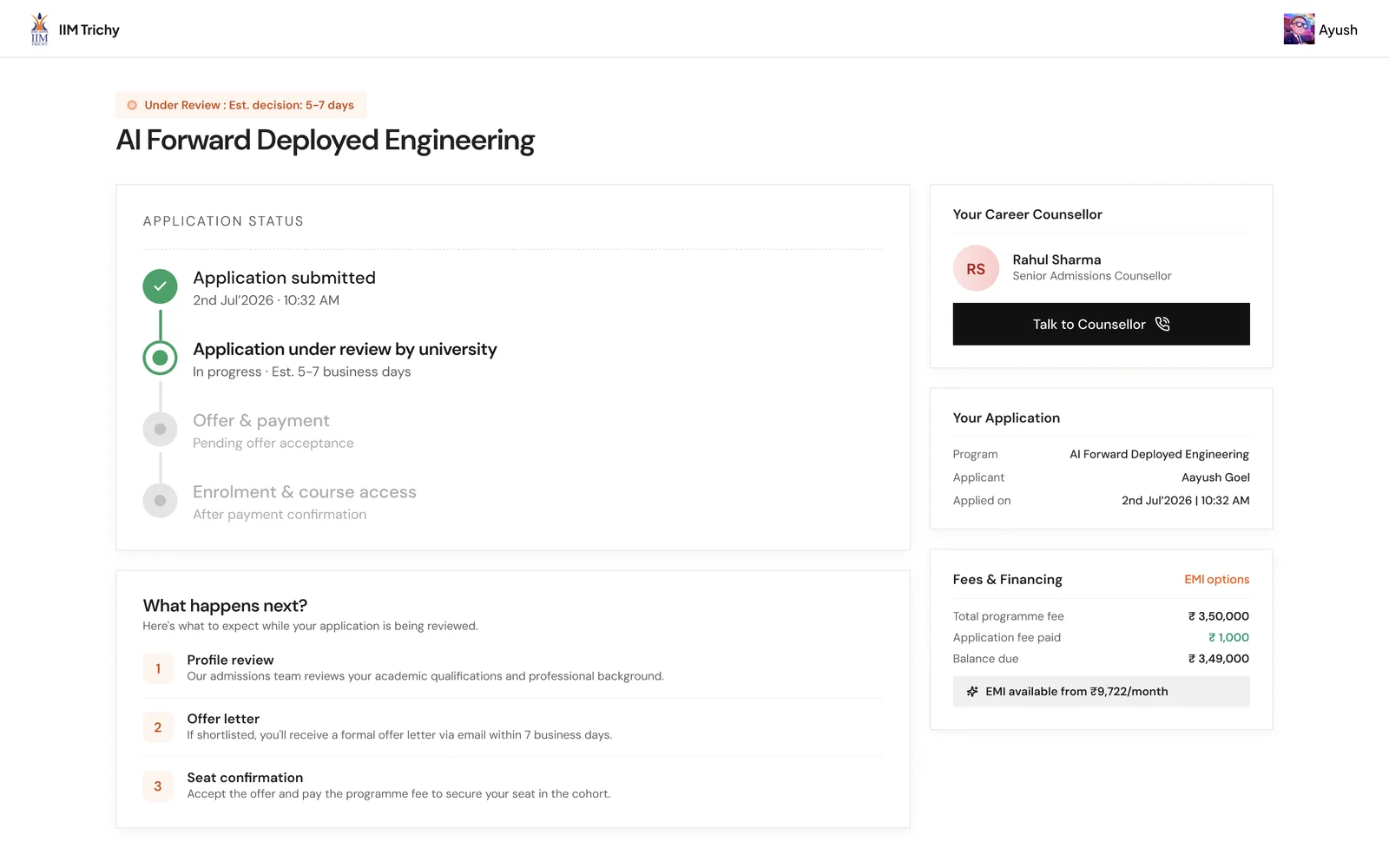Viewport: 1389px width, 868px height.
Task: Click the APPLICATION STATUS section label
Action: pyautogui.click(x=223, y=221)
